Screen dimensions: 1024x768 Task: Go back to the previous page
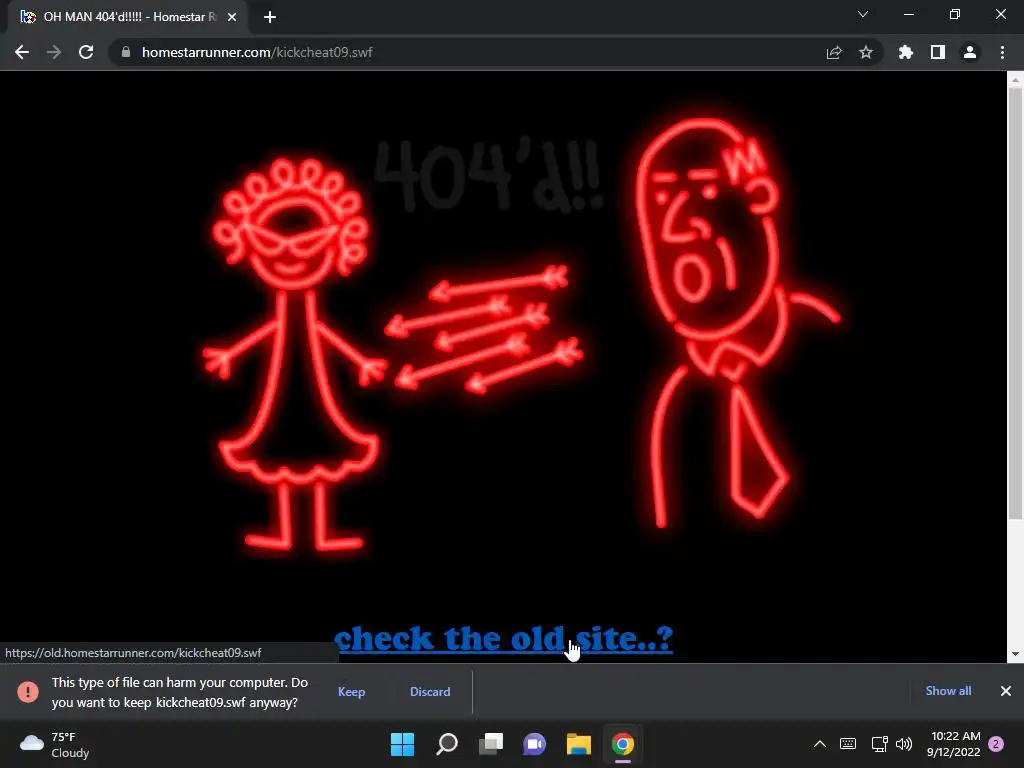pyautogui.click(x=22, y=52)
